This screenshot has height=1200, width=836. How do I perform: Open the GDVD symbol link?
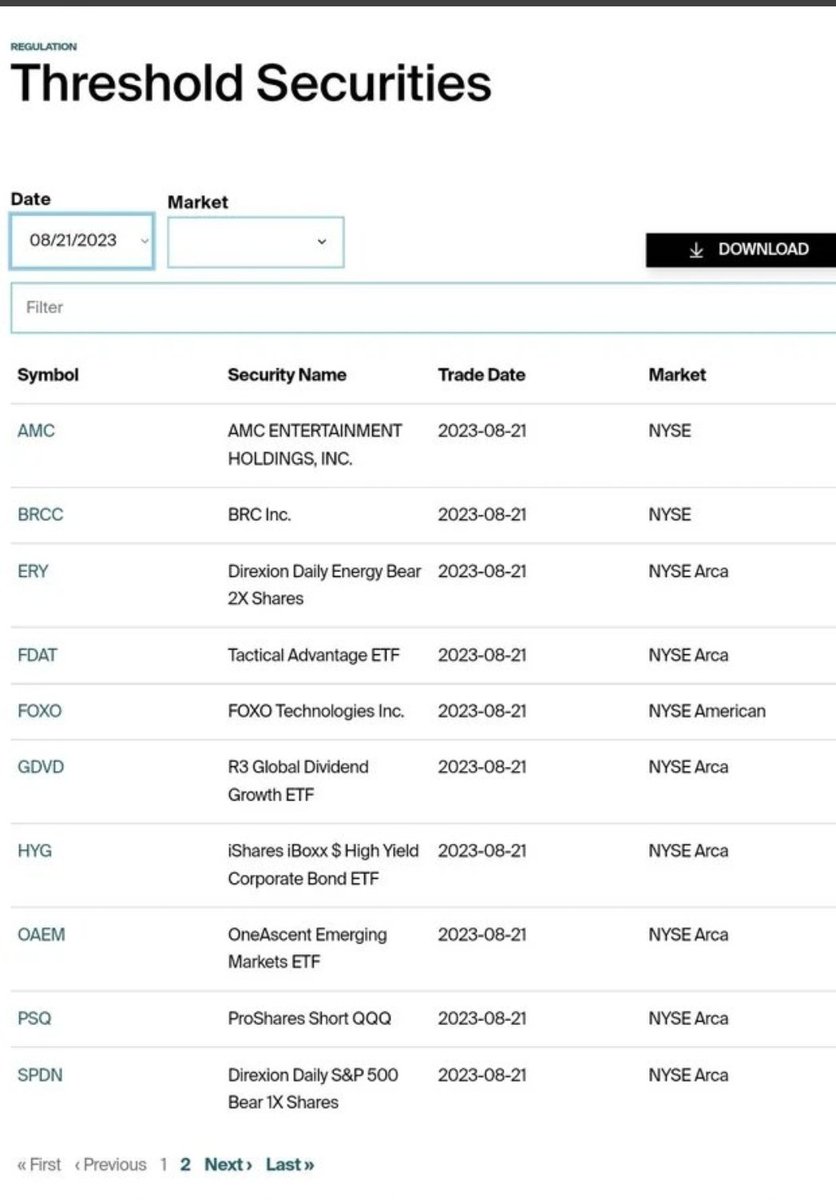point(42,767)
